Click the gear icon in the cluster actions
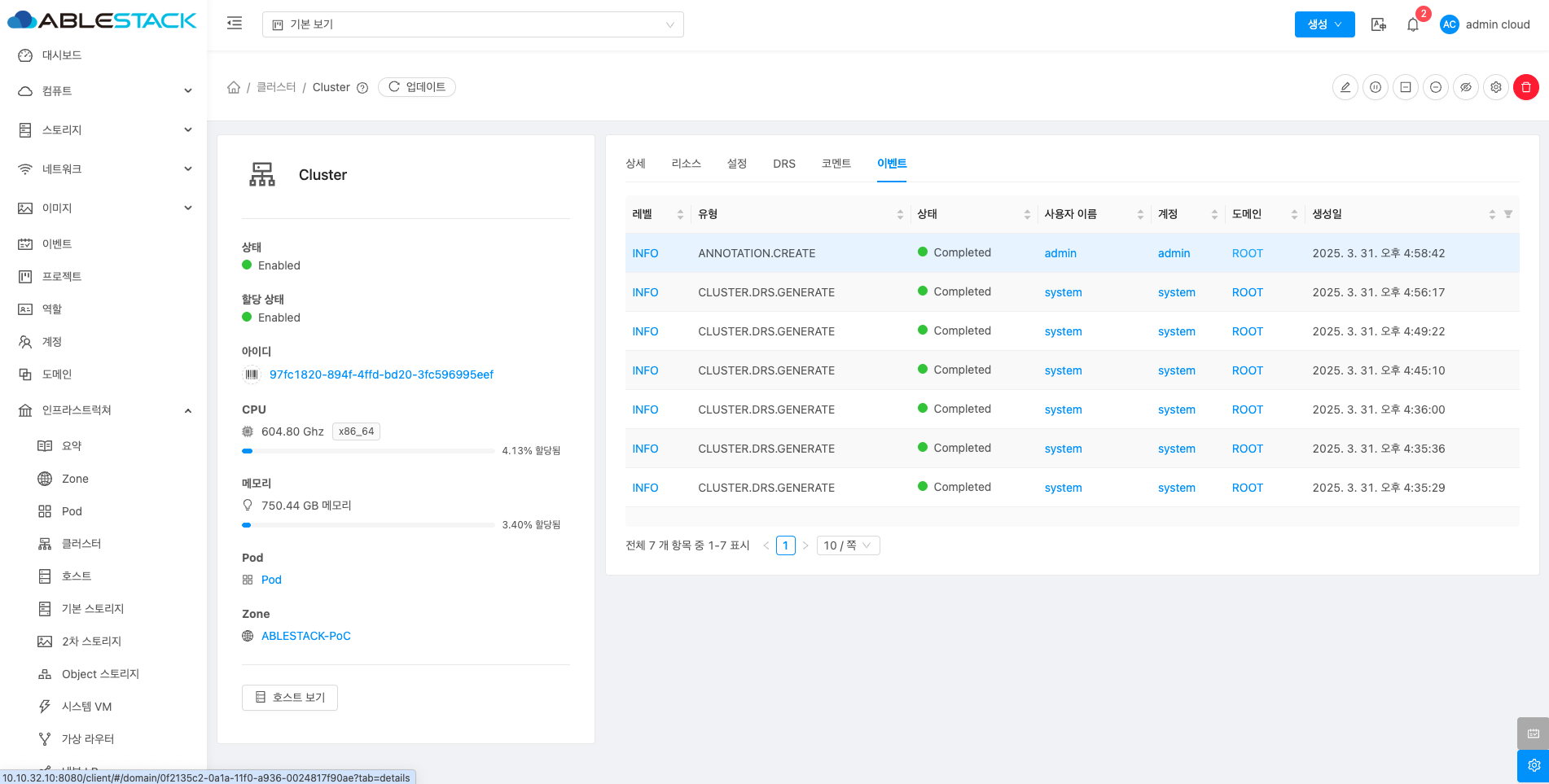The height and width of the screenshot is (784, 1549). coord(1496,87)
